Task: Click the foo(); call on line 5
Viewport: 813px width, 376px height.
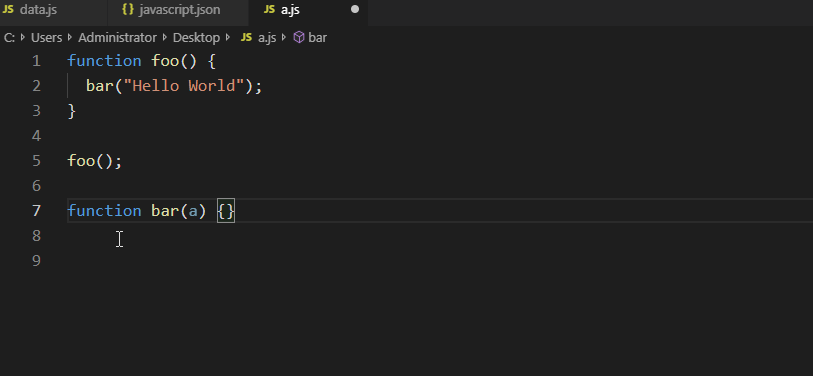Action: point(95,161)
